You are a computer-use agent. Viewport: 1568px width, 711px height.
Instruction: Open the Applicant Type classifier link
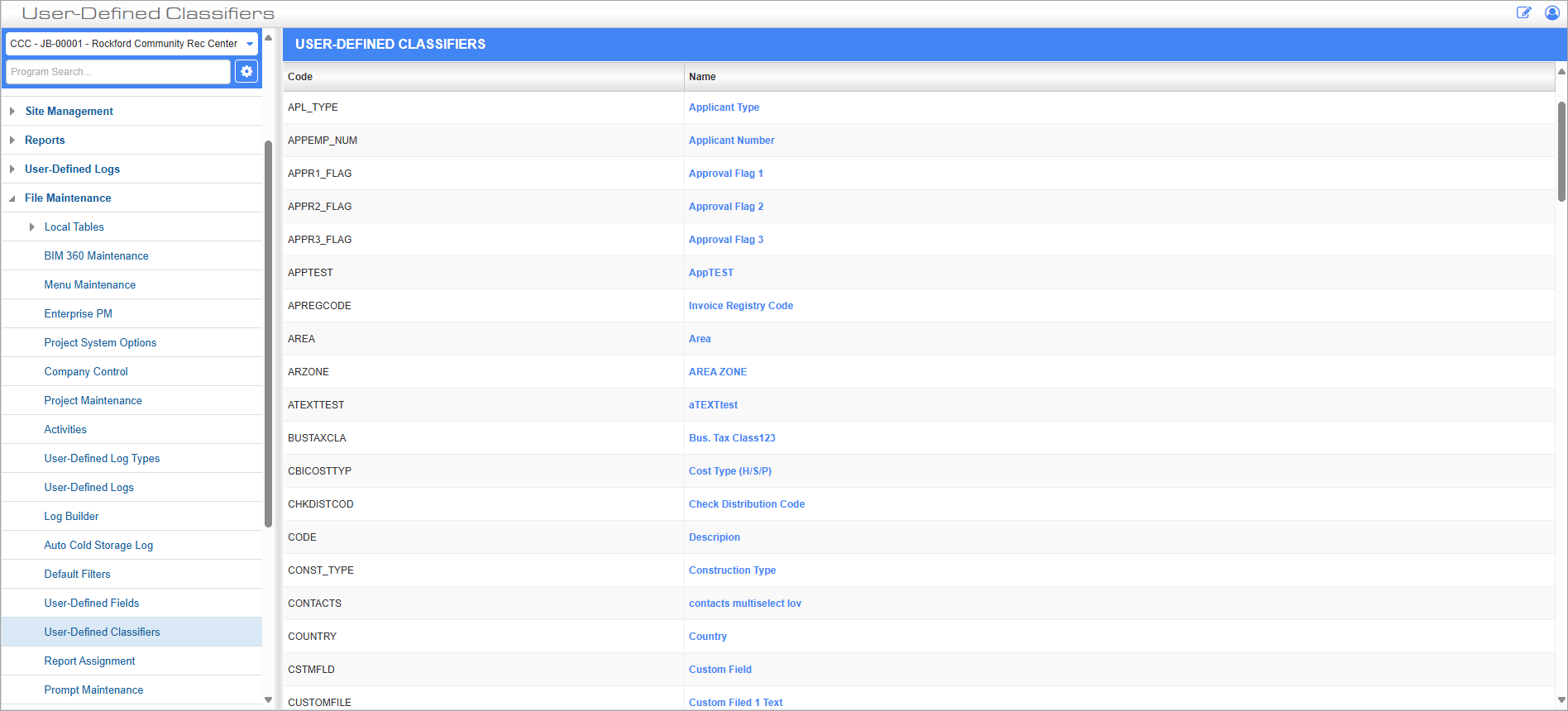tap(724, 107)
